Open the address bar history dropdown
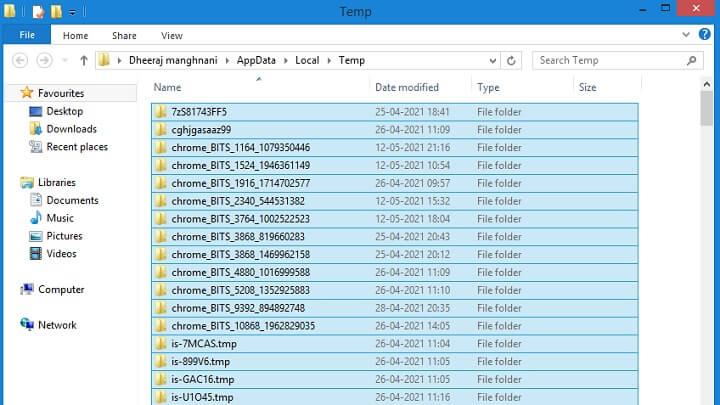 click(x=493, y=61)
